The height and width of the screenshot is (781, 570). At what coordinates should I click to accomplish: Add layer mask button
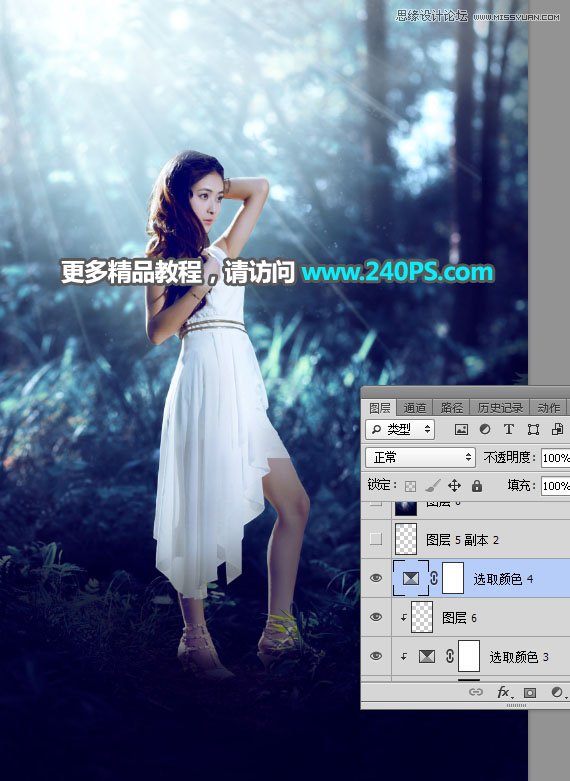pyautogui.click(x=530, y=692)
